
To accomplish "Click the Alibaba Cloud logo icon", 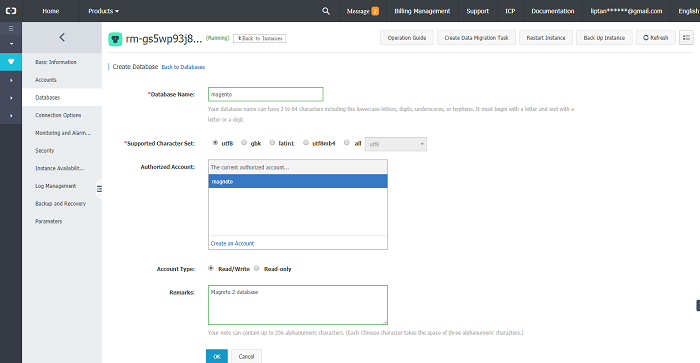I will pos(11,11).
